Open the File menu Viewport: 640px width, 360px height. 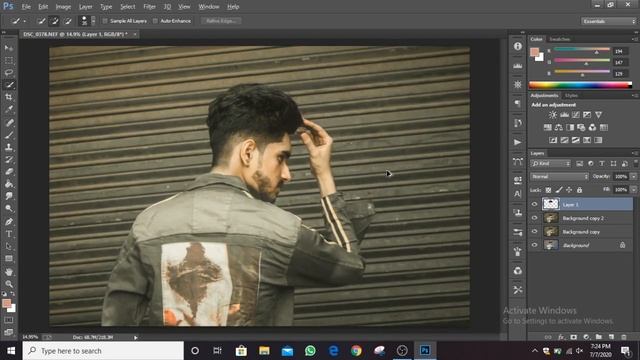pos(26,7)
